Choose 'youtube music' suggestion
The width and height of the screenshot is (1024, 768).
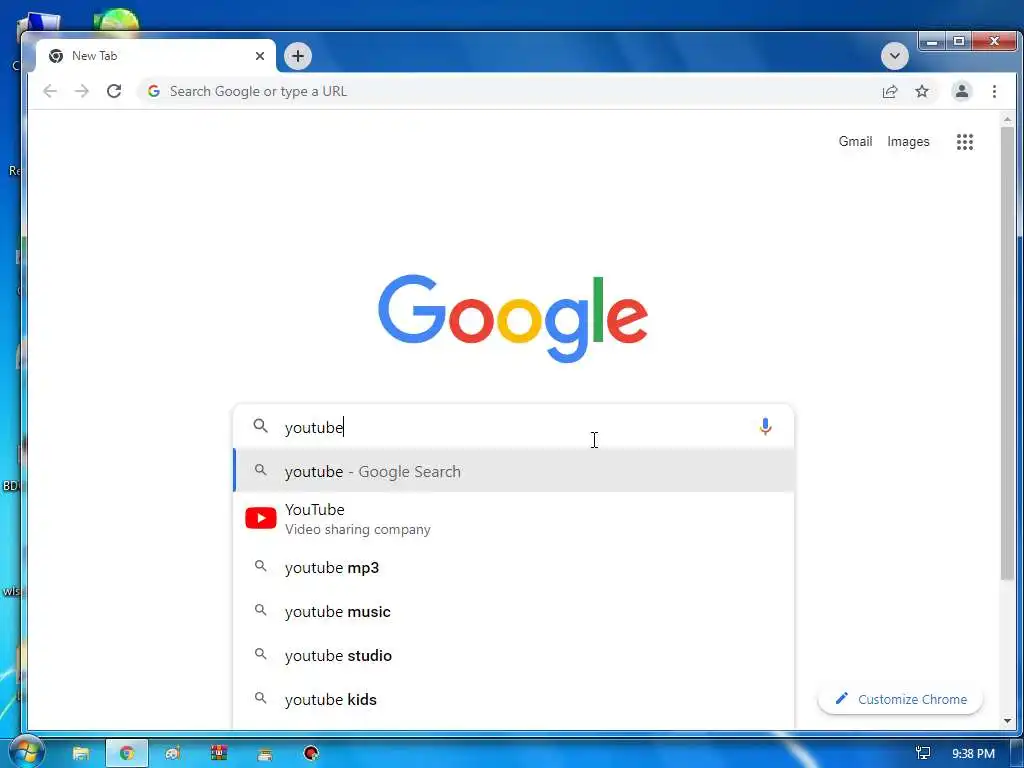[x=513, y=611]
